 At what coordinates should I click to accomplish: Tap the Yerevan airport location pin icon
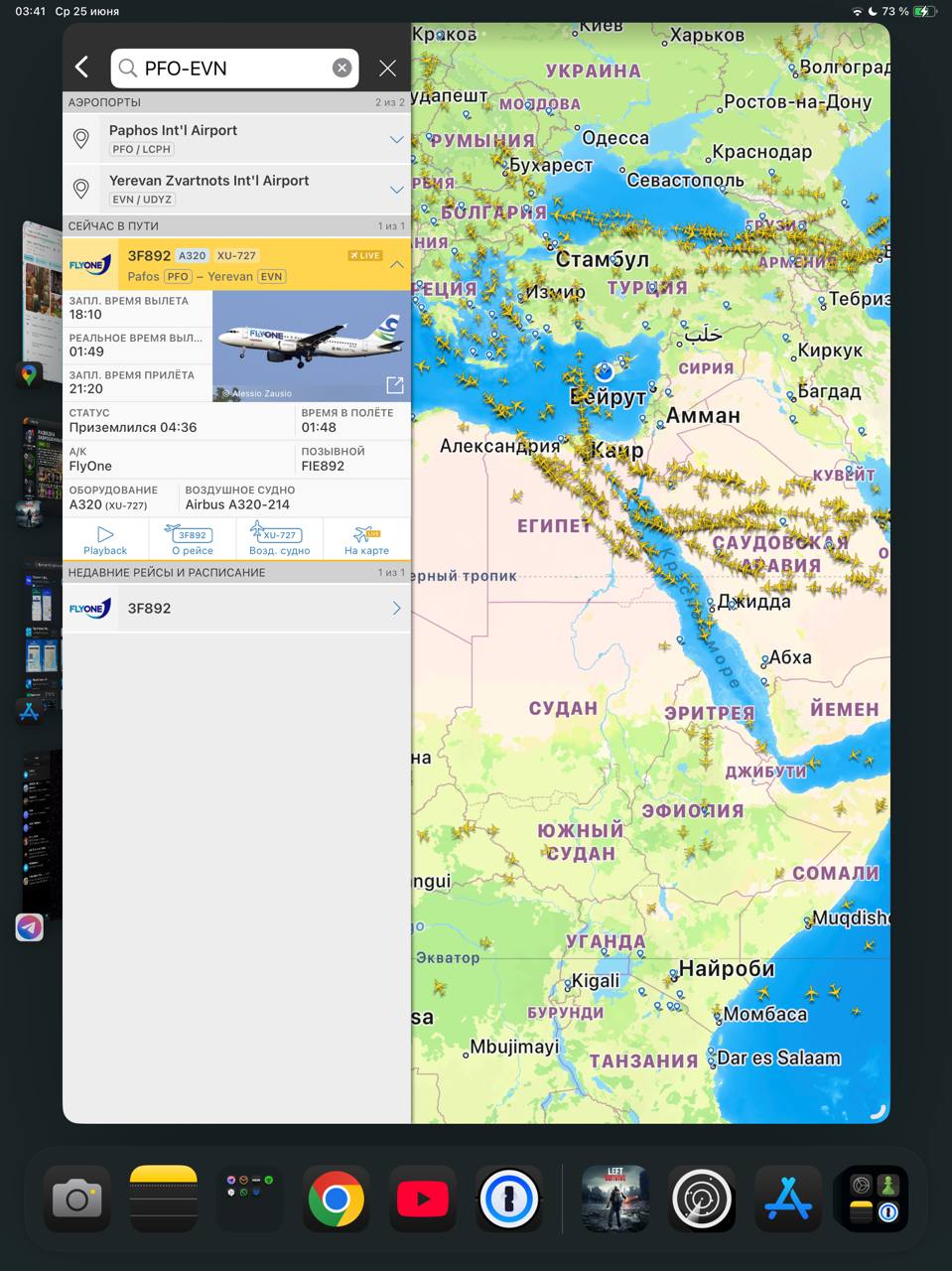[x=81, y=189]
